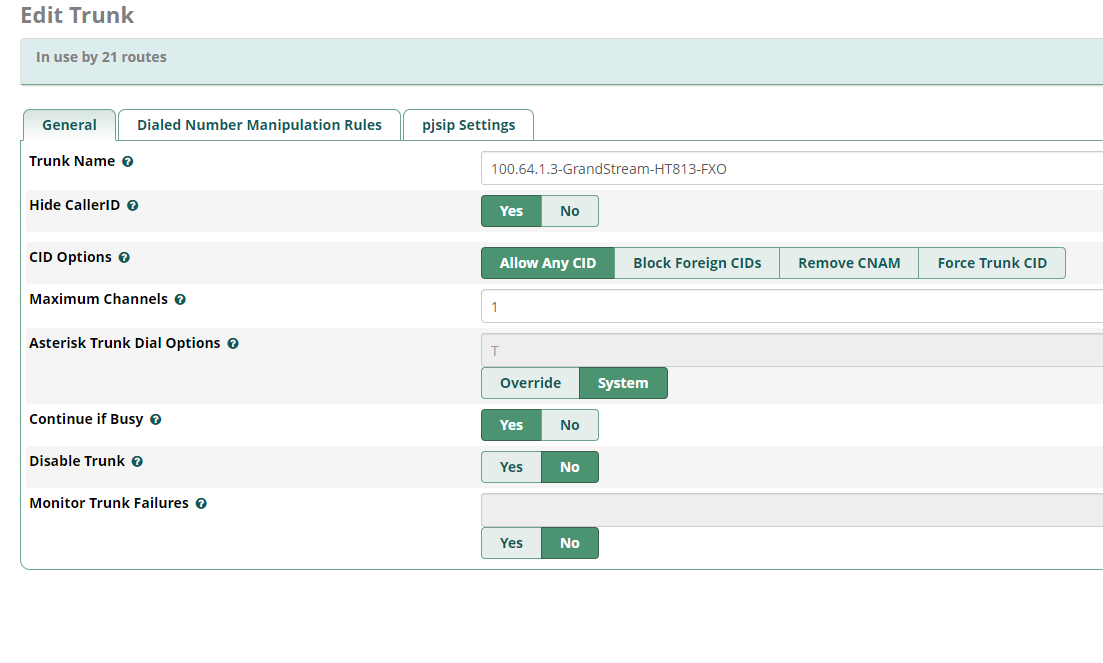Open help for Disable Trunk
Viewport: 1103px width, 663px height.
[x=138, y=461]
